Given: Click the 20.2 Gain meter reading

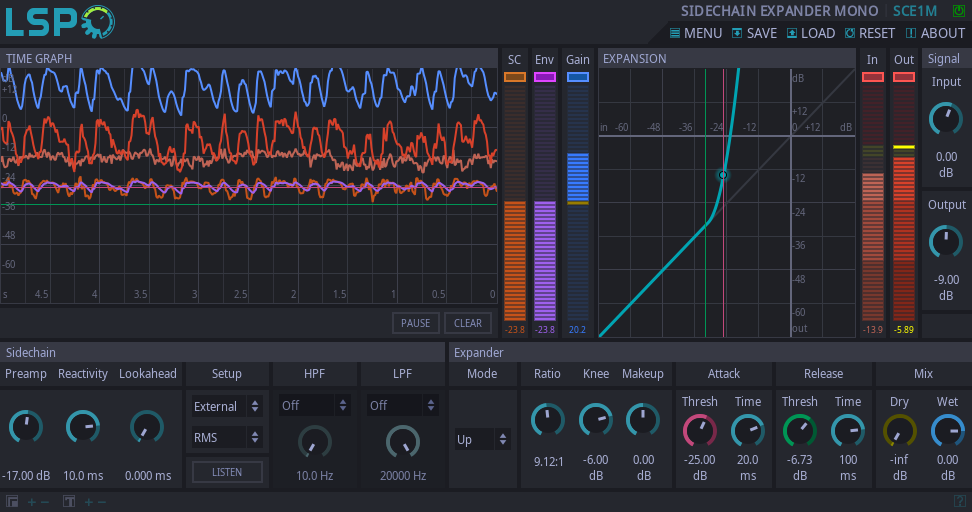Looking at the screenshot, I should pyautogui.click(x=577, y=330).
